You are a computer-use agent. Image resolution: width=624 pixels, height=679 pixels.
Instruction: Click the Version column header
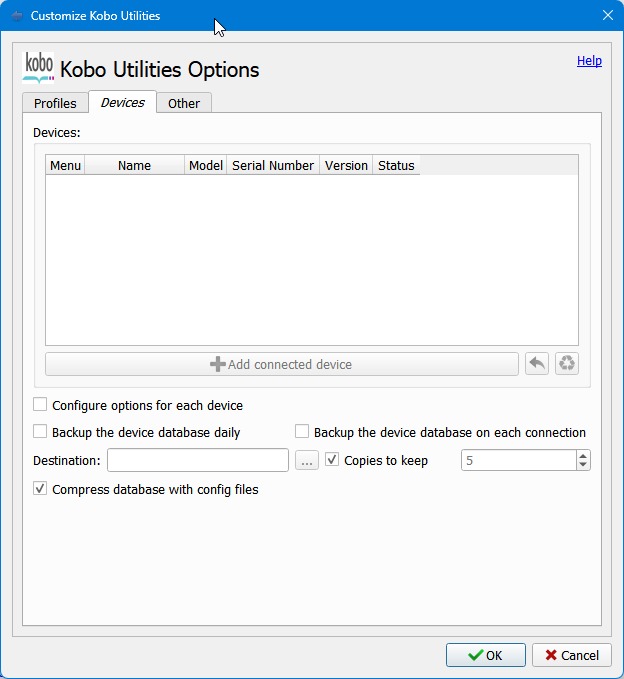[346, 165]
